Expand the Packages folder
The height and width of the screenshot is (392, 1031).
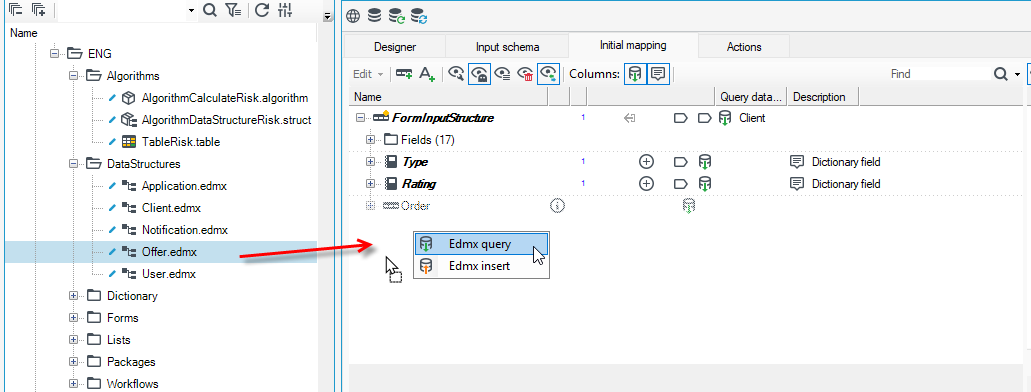click(74, 362)
